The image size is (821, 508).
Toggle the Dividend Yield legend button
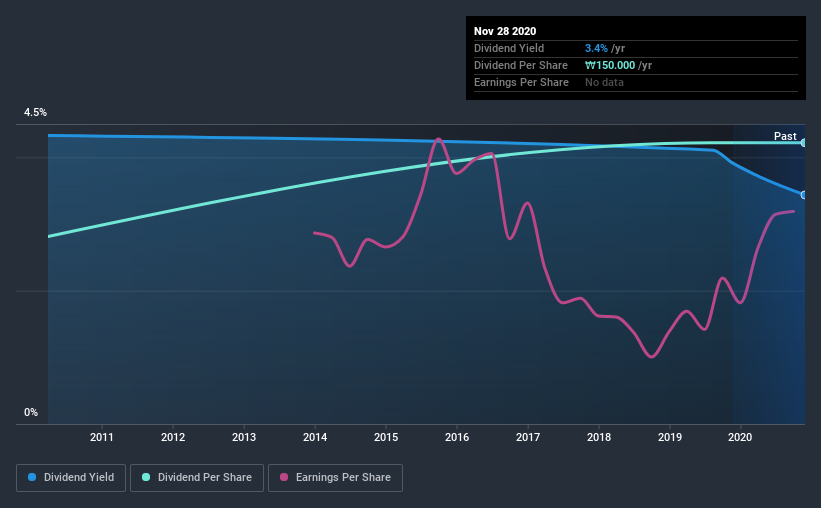tap(71, 478)
